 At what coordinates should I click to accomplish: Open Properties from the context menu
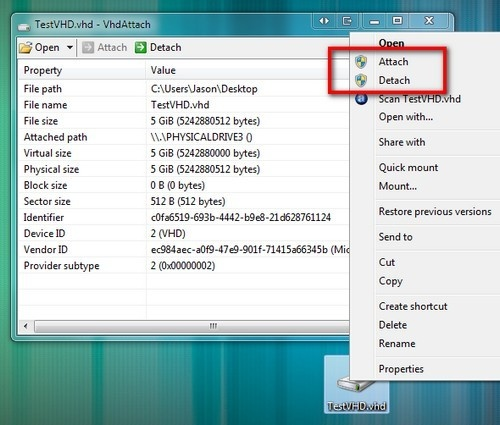coord(401,369)
